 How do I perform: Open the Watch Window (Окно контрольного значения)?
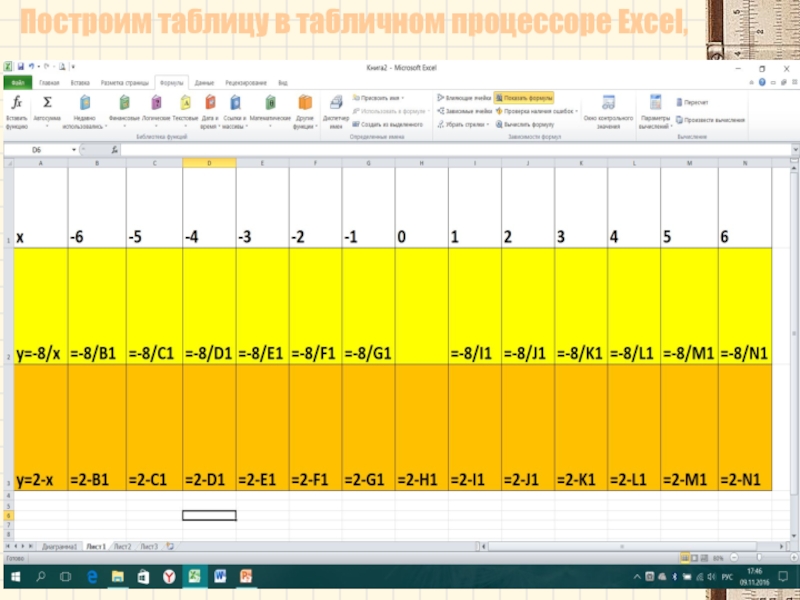pyautogui.click(x=607, y=108)
